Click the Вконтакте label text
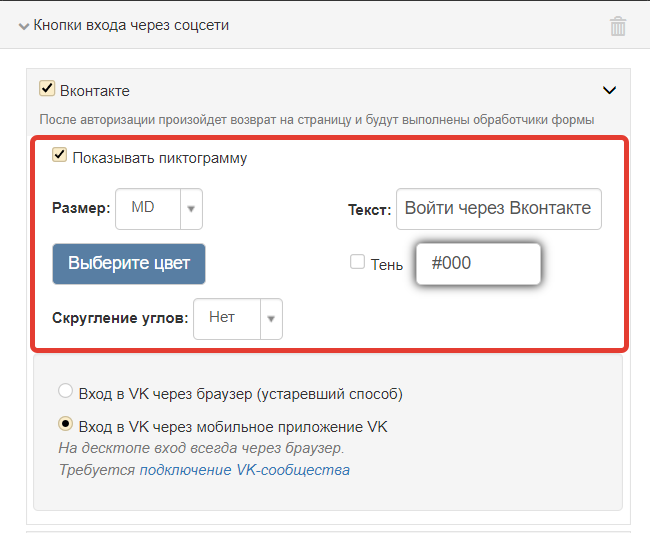This screenshot has height=533, width=650. 95,91
